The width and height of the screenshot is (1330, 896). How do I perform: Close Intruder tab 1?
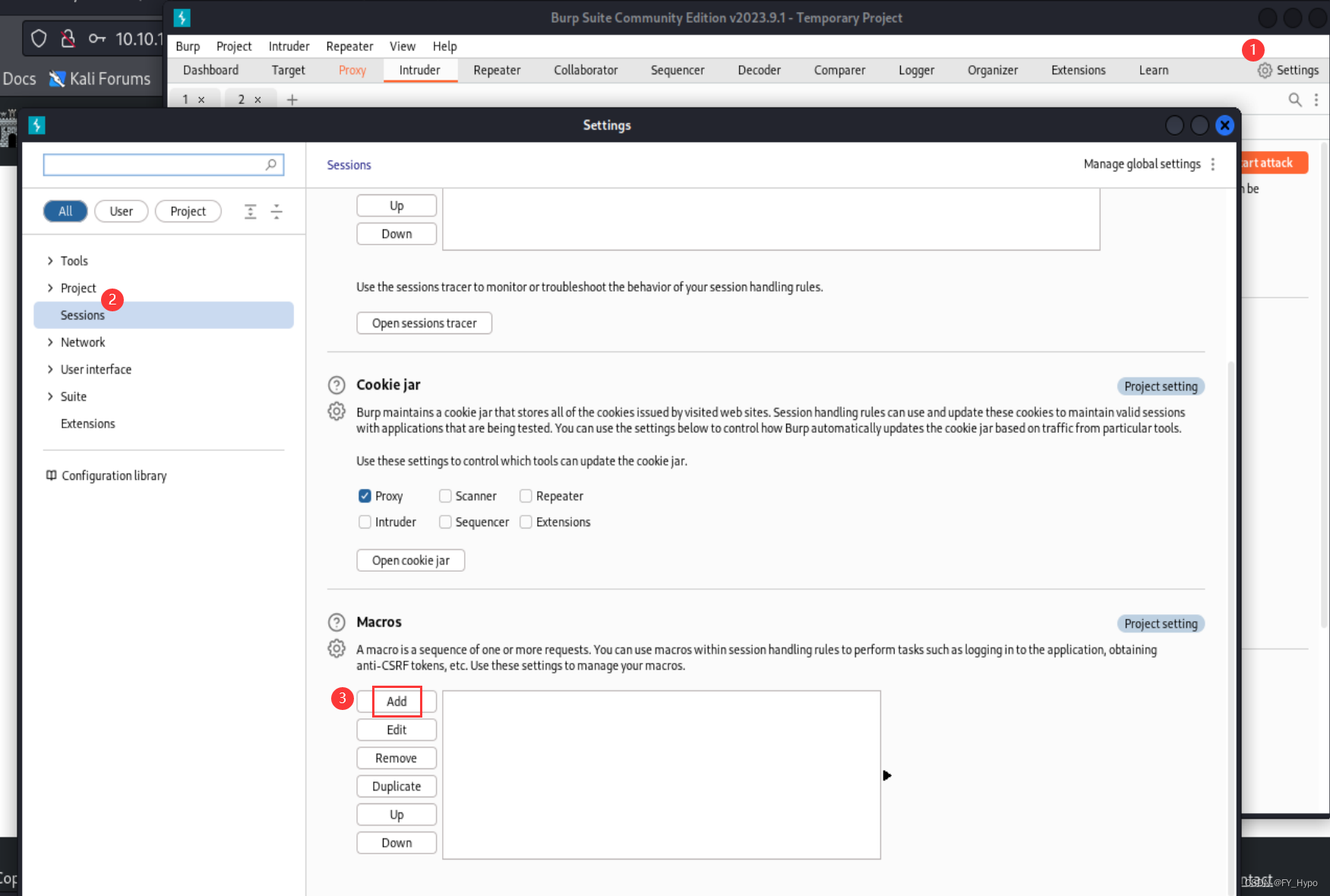tap(201, 99)
